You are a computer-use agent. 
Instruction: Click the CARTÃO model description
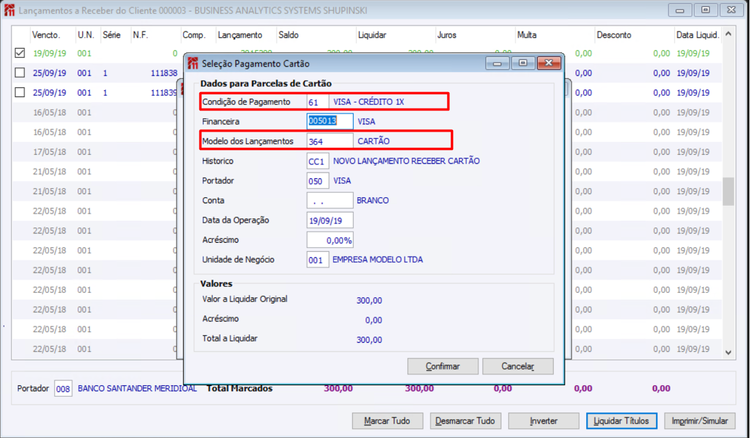[374, 141]
